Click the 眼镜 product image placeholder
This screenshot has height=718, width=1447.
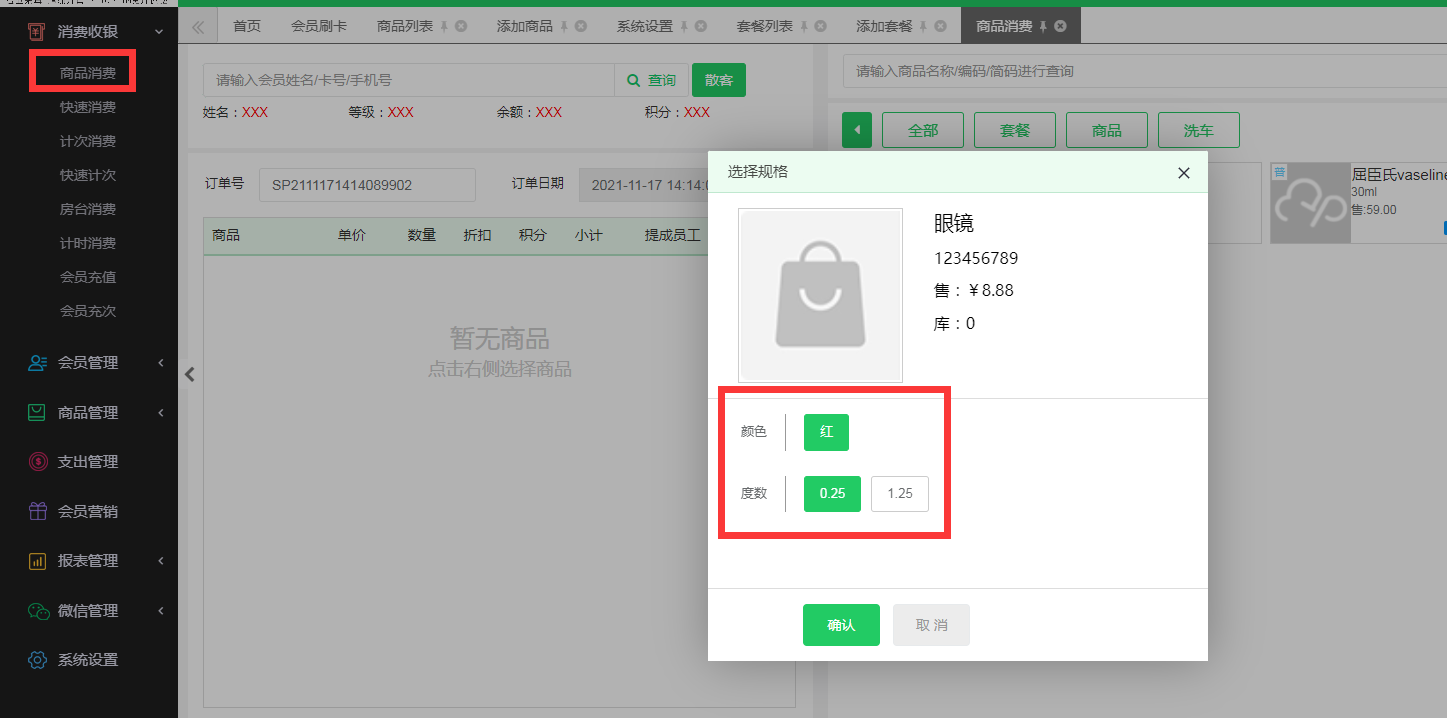[820, 295]
